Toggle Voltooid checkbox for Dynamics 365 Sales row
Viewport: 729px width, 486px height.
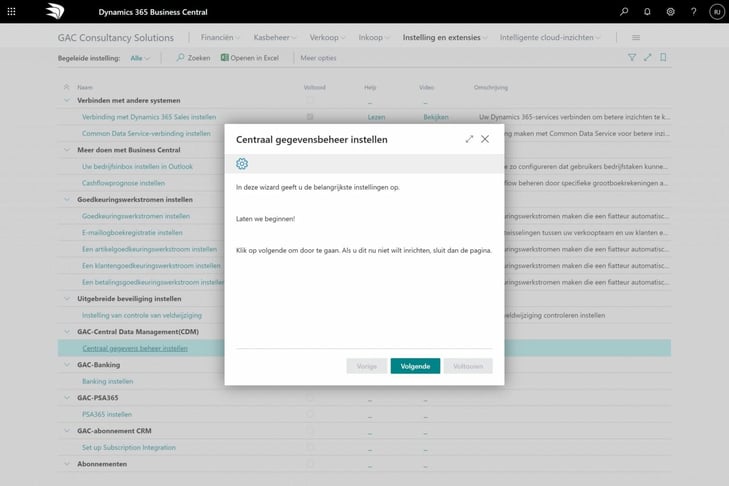(310, 117)
